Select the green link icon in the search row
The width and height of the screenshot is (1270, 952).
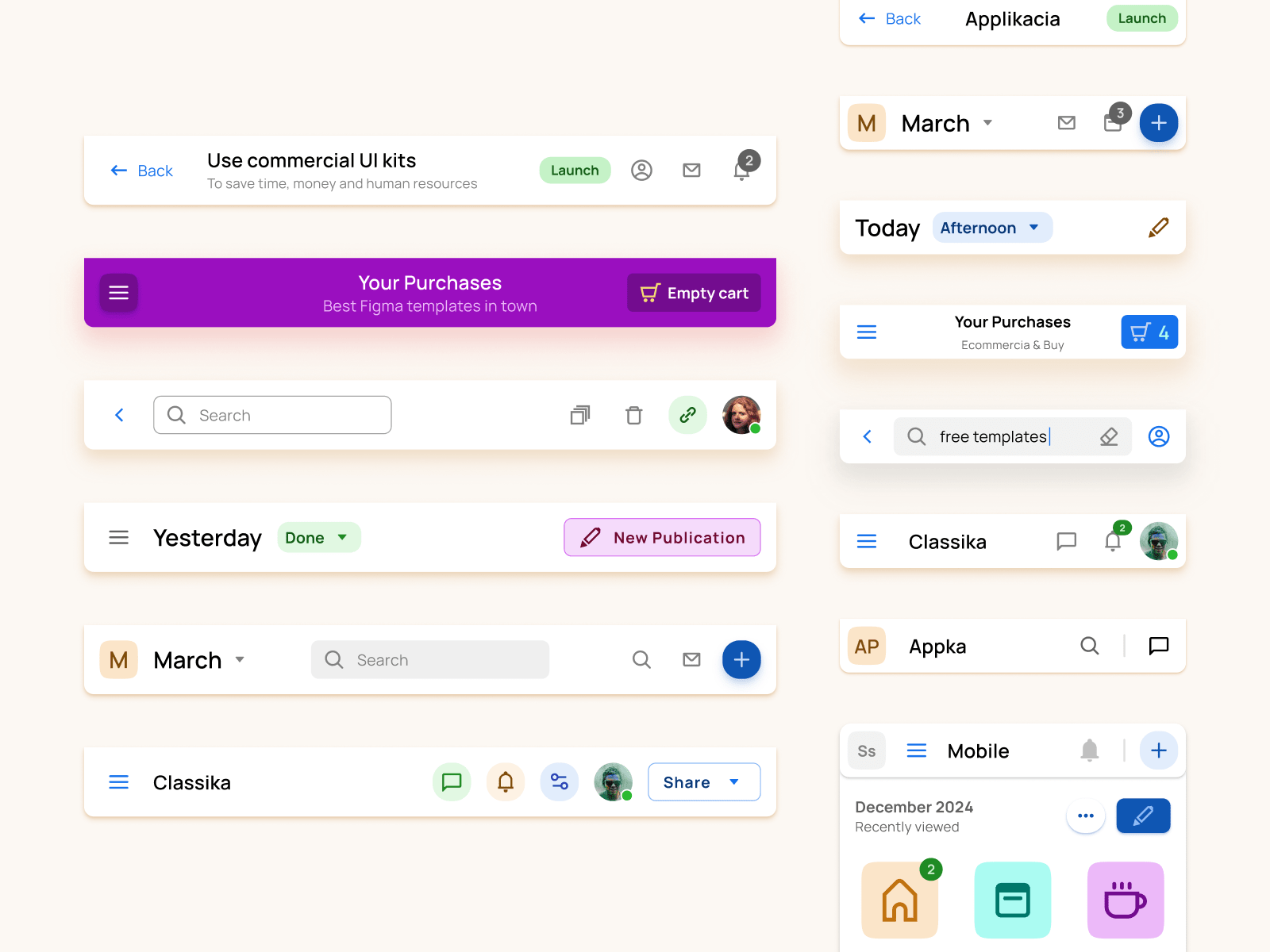[687, 414]
